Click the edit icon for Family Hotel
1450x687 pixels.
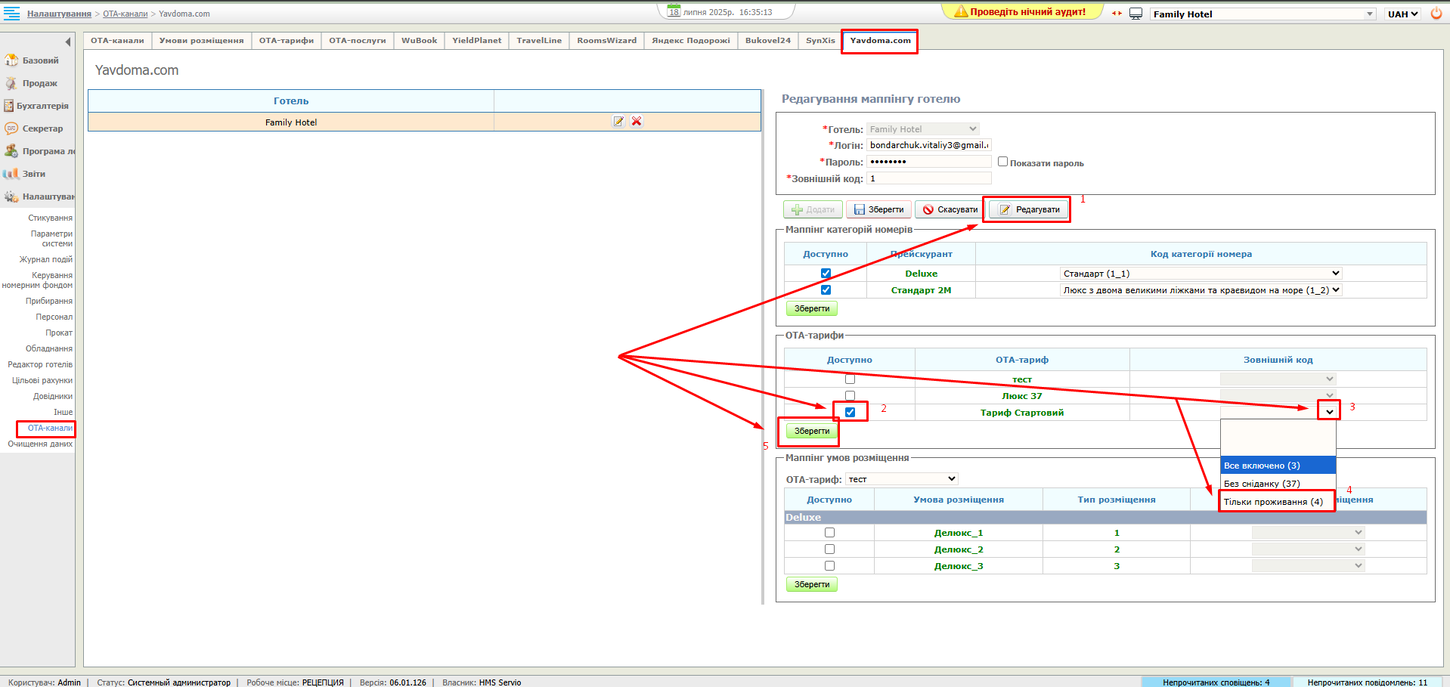pyautogui.click(x=618, y=121)
